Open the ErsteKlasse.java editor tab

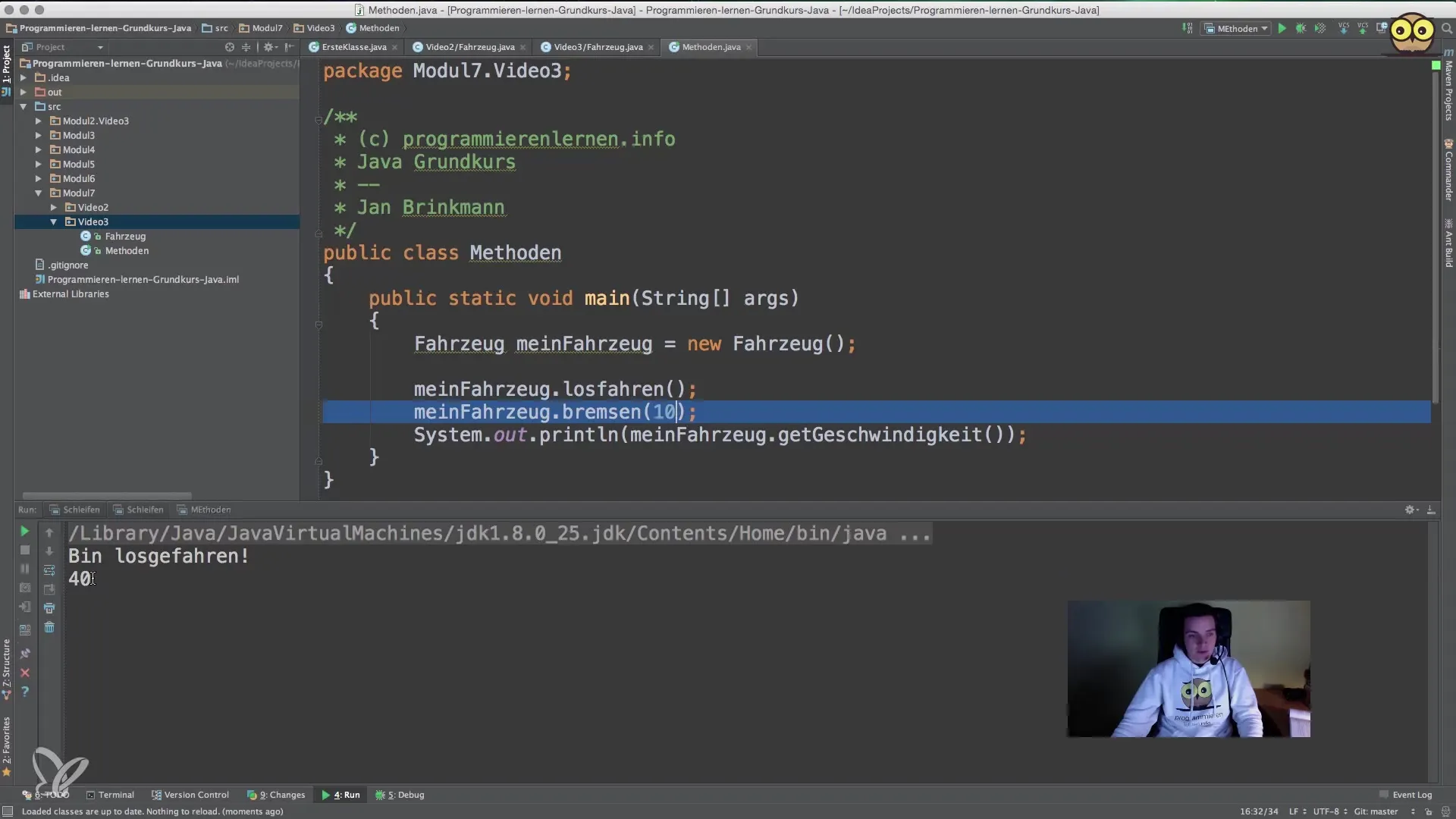click(353, 47)
